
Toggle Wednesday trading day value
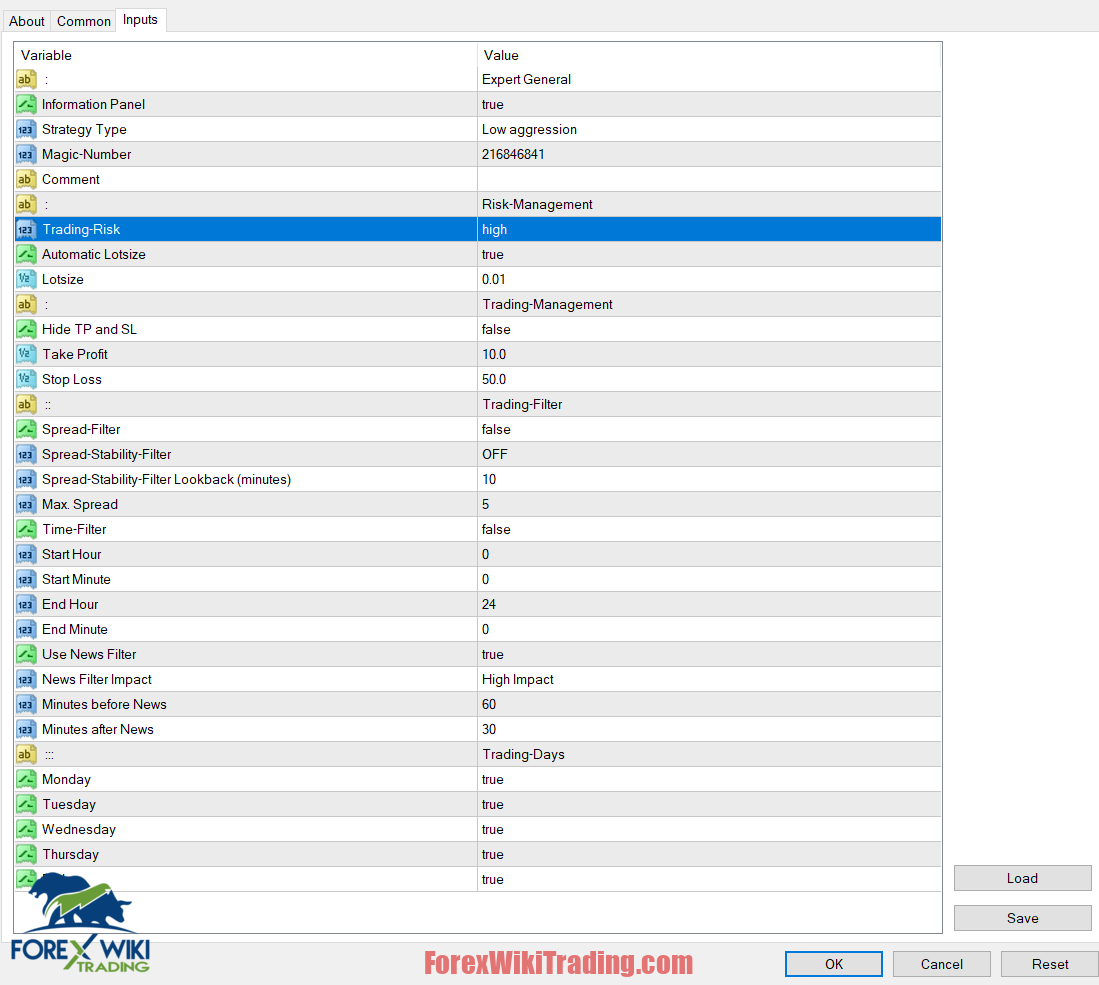(x=709, y=830)
